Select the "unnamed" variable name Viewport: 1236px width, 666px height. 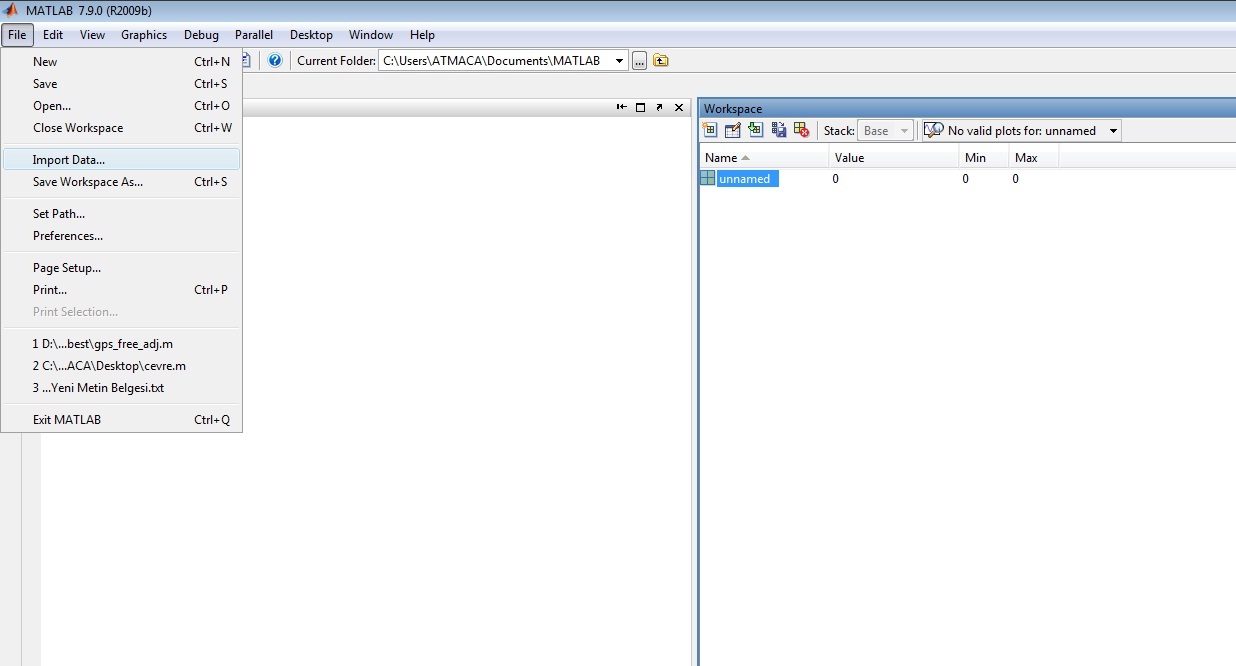coord(747,179)
